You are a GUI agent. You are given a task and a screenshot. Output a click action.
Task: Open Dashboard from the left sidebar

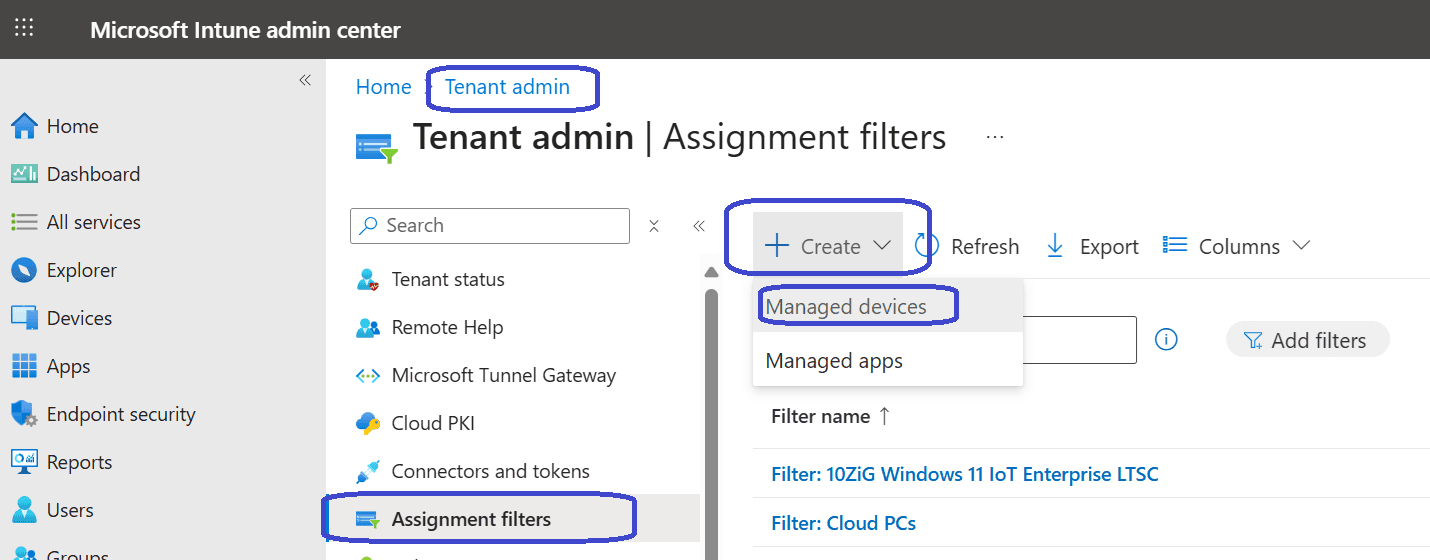(92, 174)
